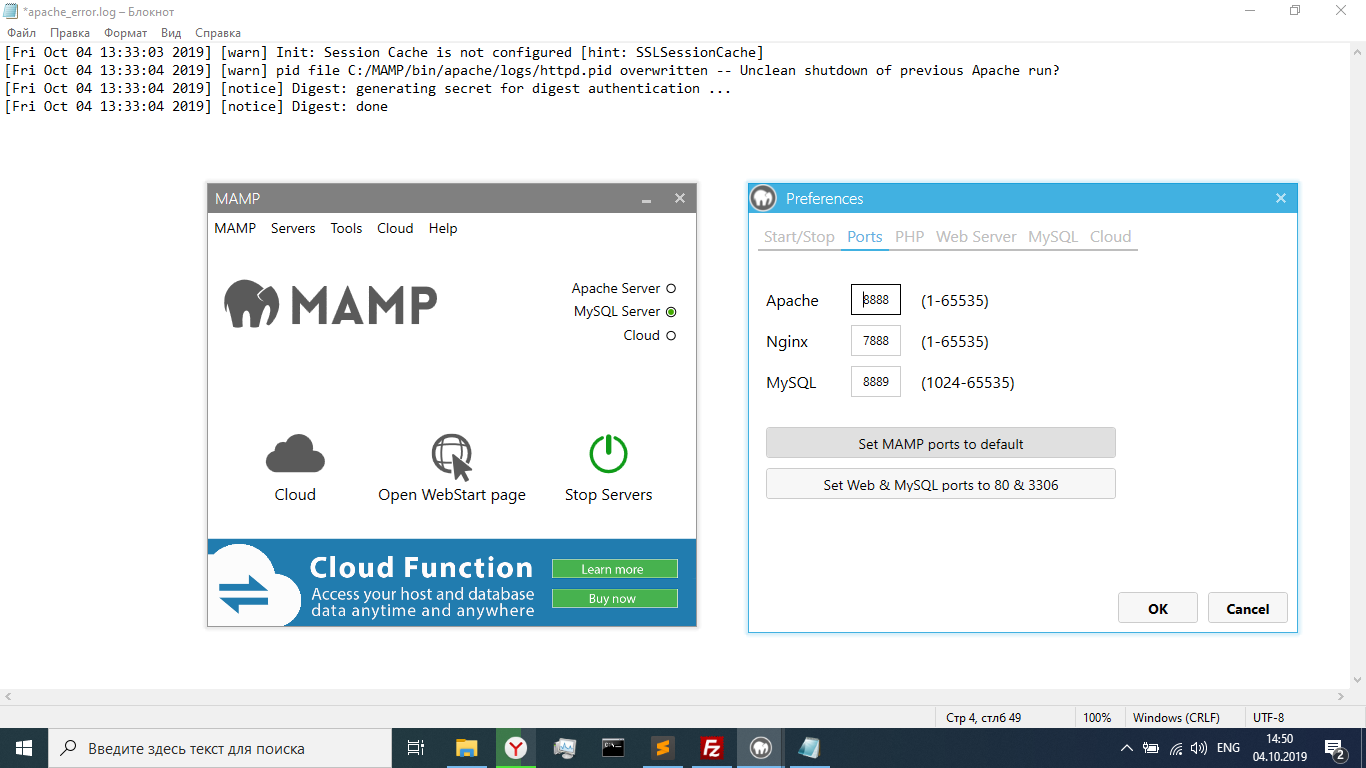Image resolution: width=1366 pixels, height=768 pixels.
Task: Click Set MAMP ports to default
Action: click(941, 443)
